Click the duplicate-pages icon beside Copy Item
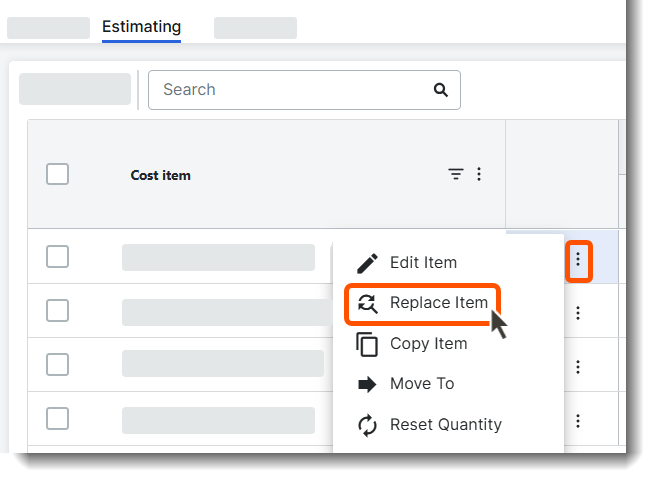 pos(367,344)
